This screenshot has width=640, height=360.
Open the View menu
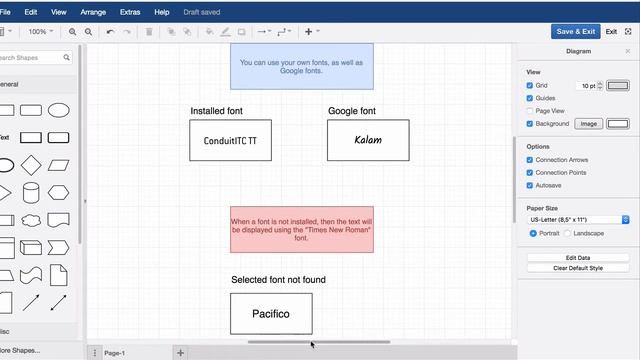tap(58, 12)
